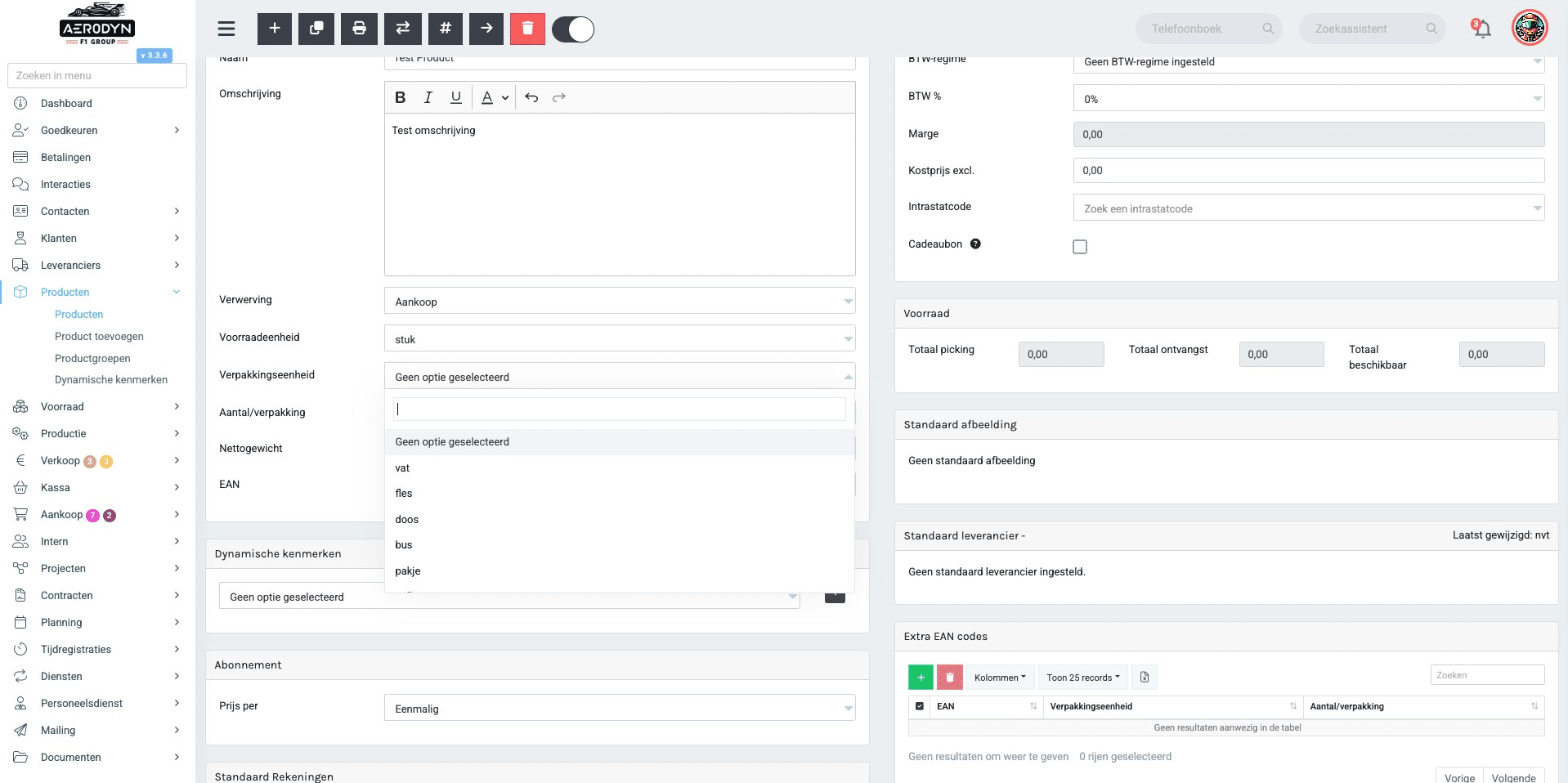Click the Cadeaubon help question icon
This screenshot has width=1568, height=783.
pos(975,244)
